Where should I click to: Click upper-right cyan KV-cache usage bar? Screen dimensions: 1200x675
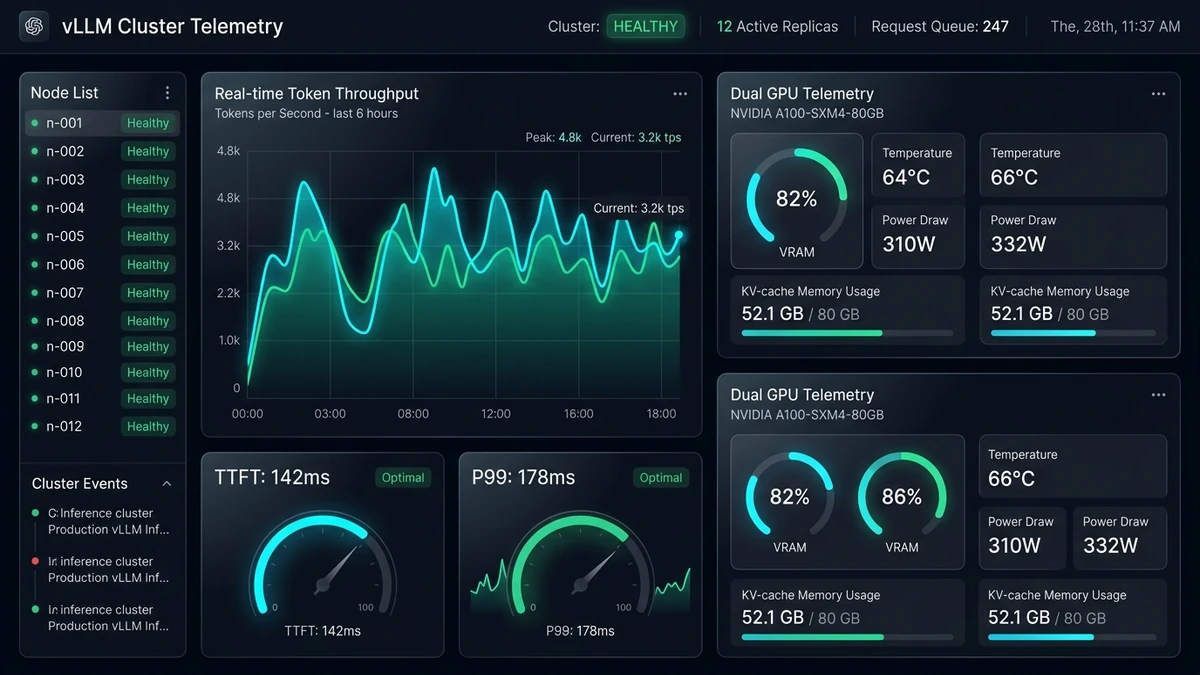pos(1073,333)
